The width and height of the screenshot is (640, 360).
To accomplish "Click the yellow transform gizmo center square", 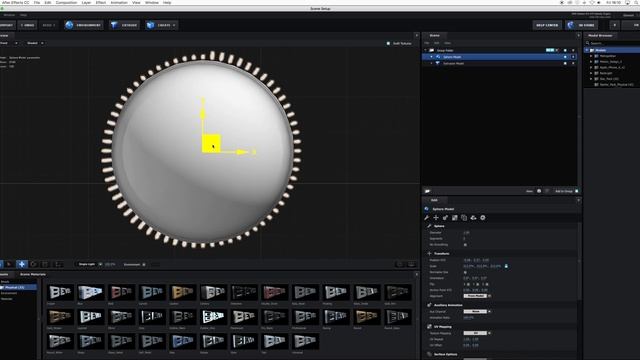I will coord(211,143).
